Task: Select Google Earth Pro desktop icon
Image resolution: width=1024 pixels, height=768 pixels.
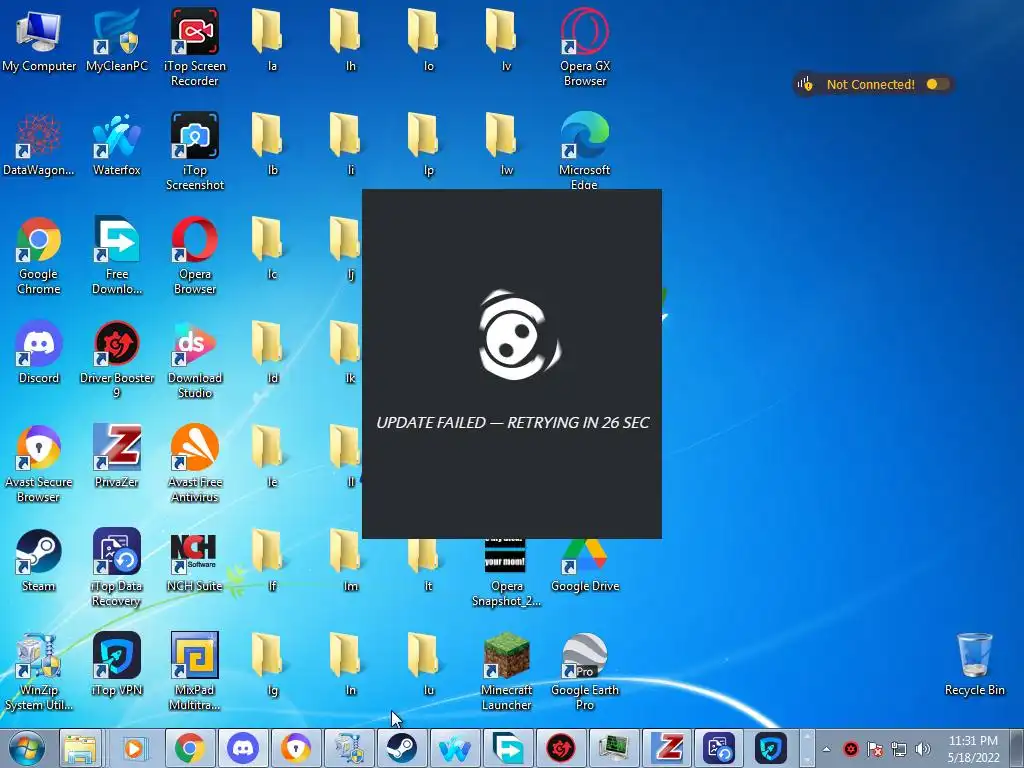Action: [584, 671]
